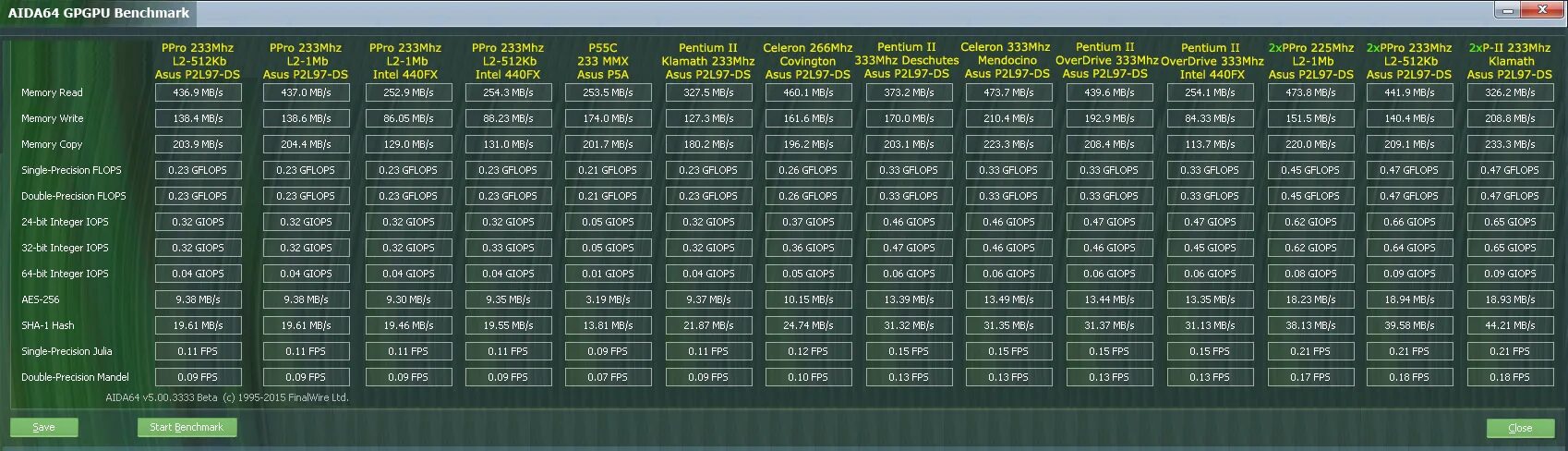
Task: Click the Celeron 266Mhz Covington column header
Action: [x=808, y=61]
